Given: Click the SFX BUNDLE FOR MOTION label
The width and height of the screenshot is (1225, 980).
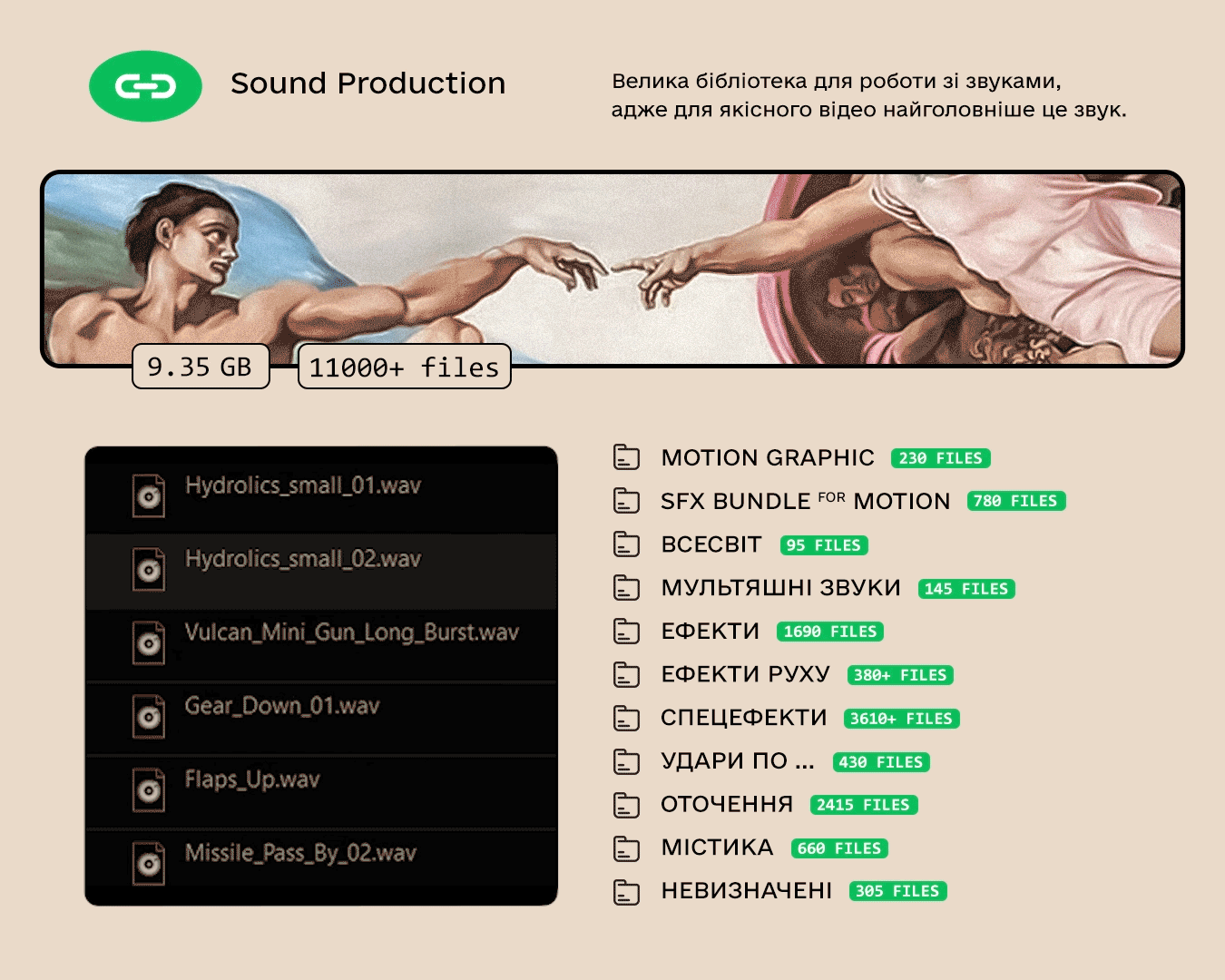Looking at the screenshot, I should 806,501.
